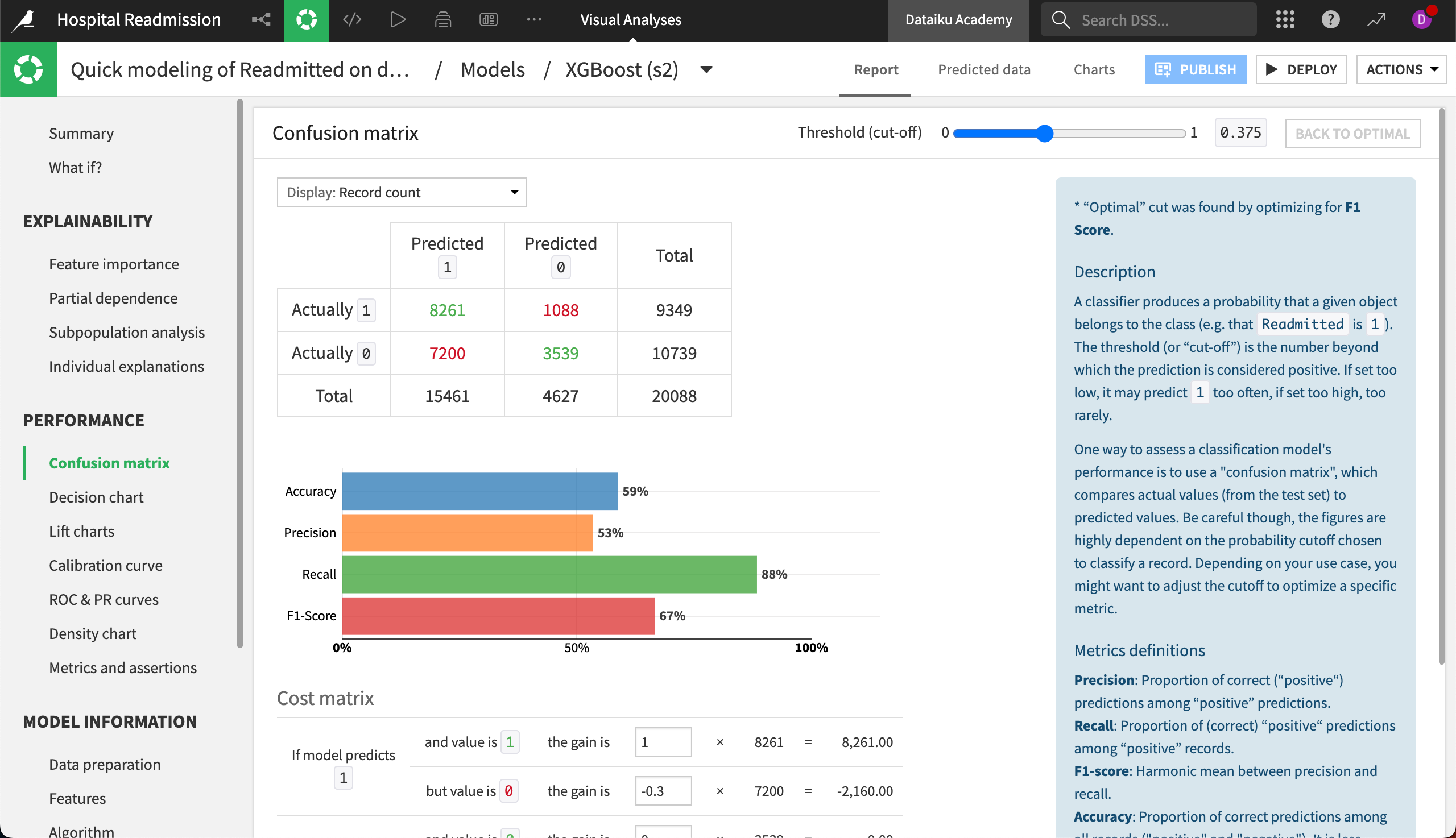
Task: Open the project wiki icon
Action: point(442,19)
